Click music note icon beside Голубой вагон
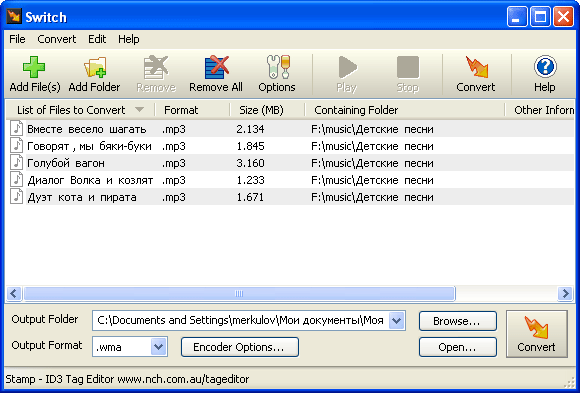The height and width of the screenshot is (393, 580). point(16,162)
